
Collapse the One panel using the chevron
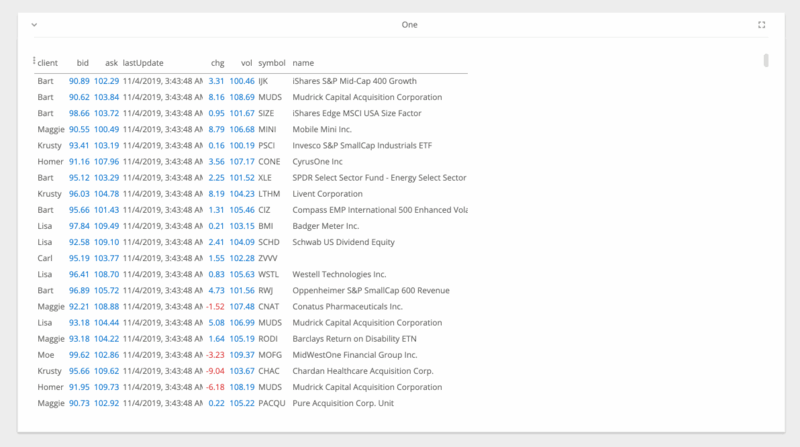(x=34, y=24)
